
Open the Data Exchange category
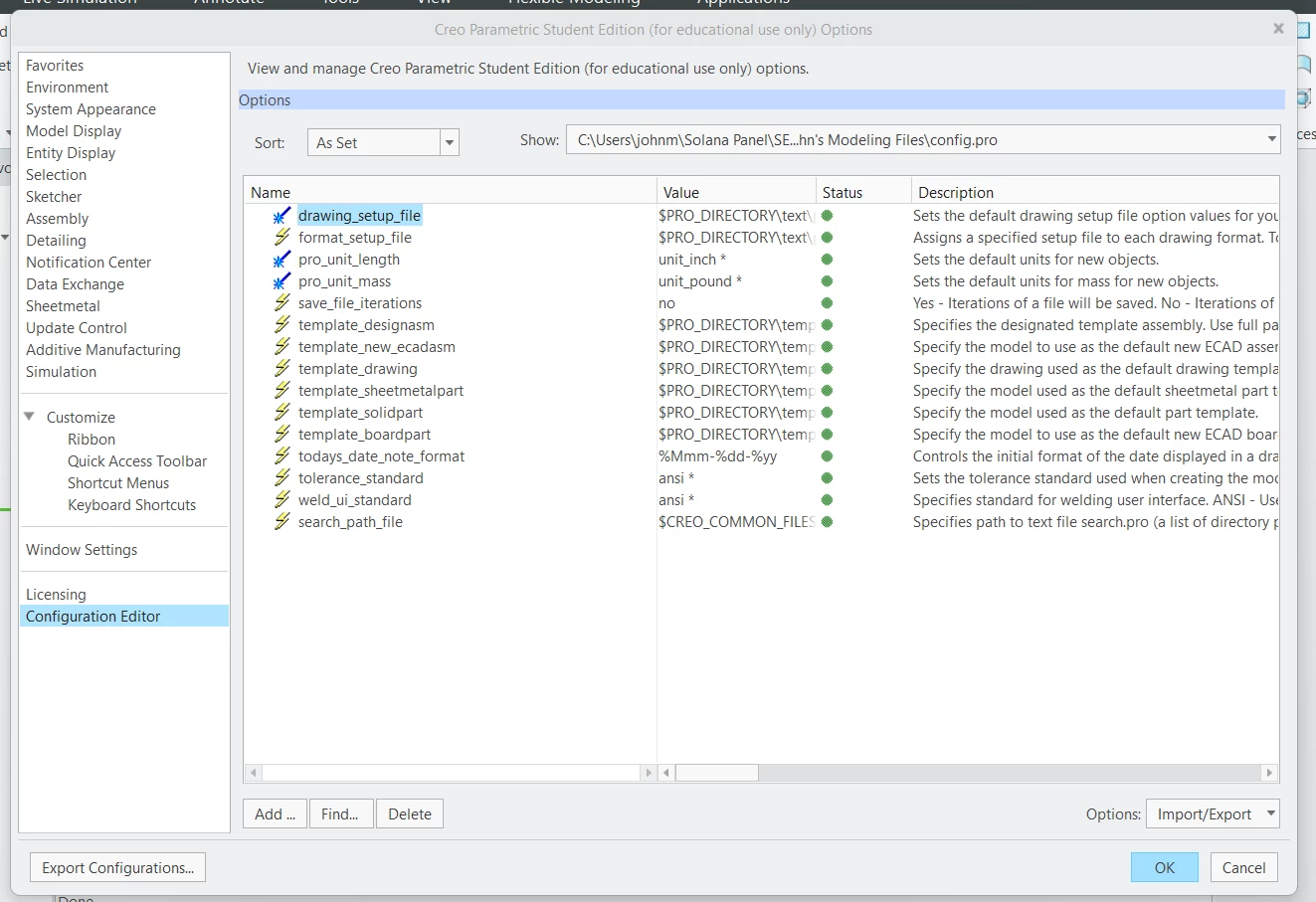point(75,284)
